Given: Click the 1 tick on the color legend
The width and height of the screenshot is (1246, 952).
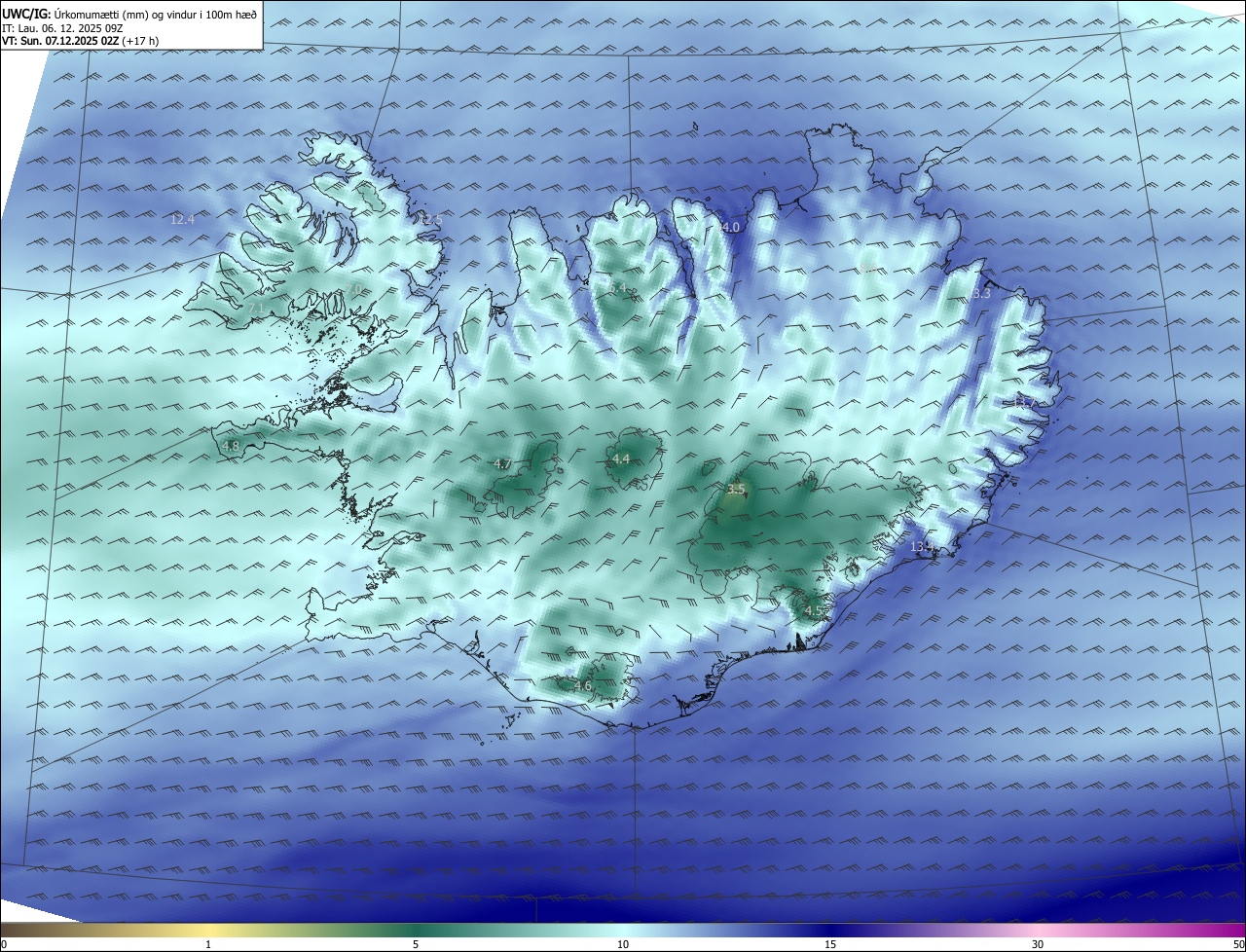Looking at the screenshot, I should [208, 944].
